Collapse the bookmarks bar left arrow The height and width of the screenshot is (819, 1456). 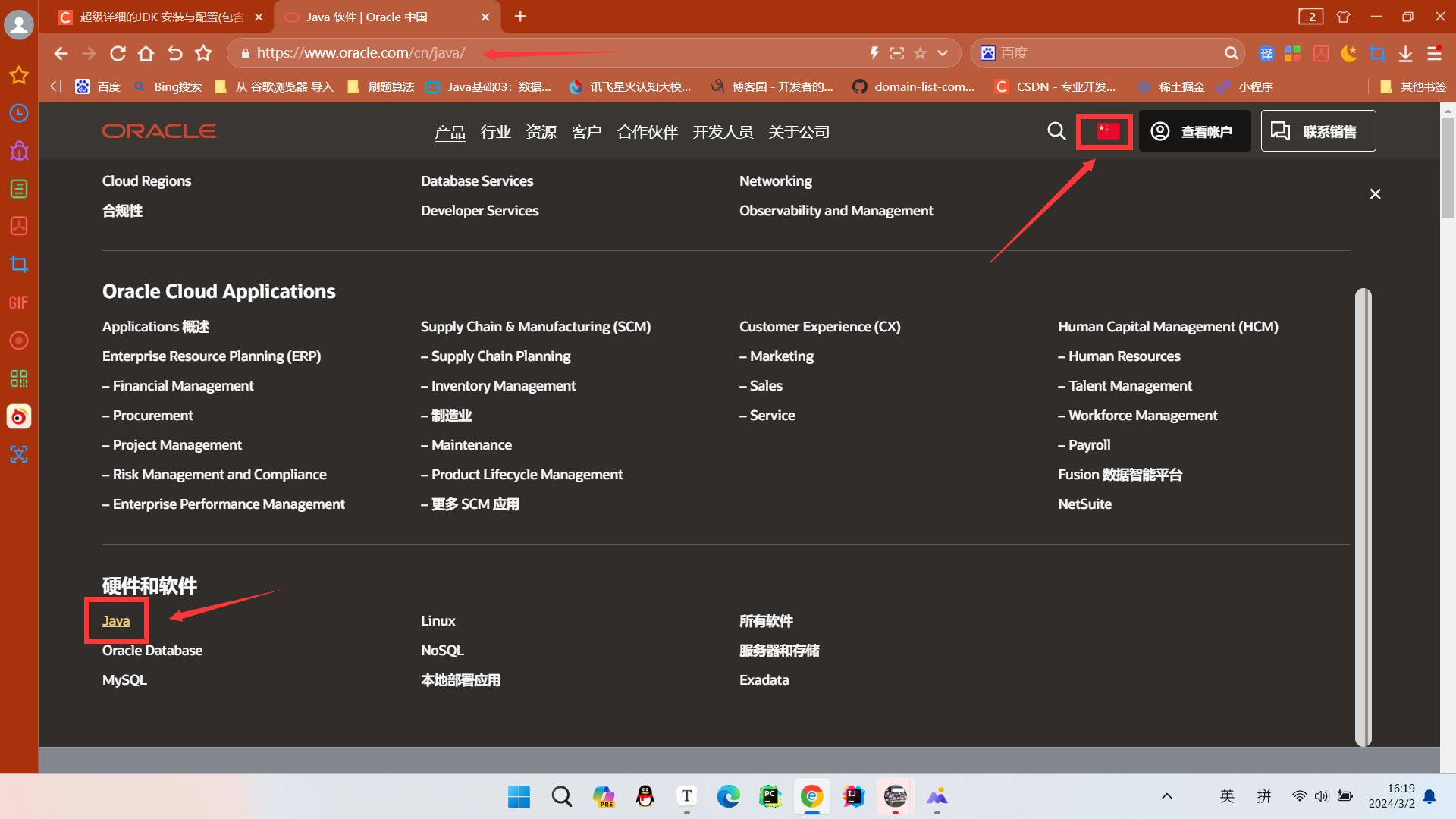55,86
